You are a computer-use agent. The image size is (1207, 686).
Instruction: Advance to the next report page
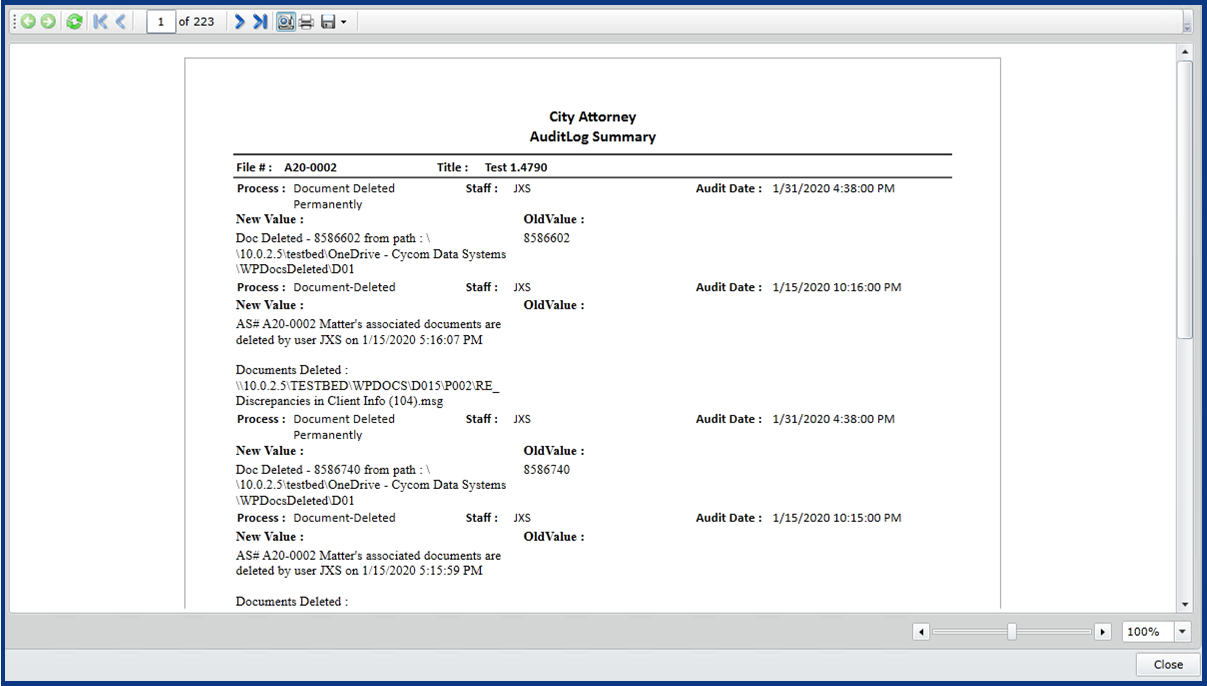[237, 21]
